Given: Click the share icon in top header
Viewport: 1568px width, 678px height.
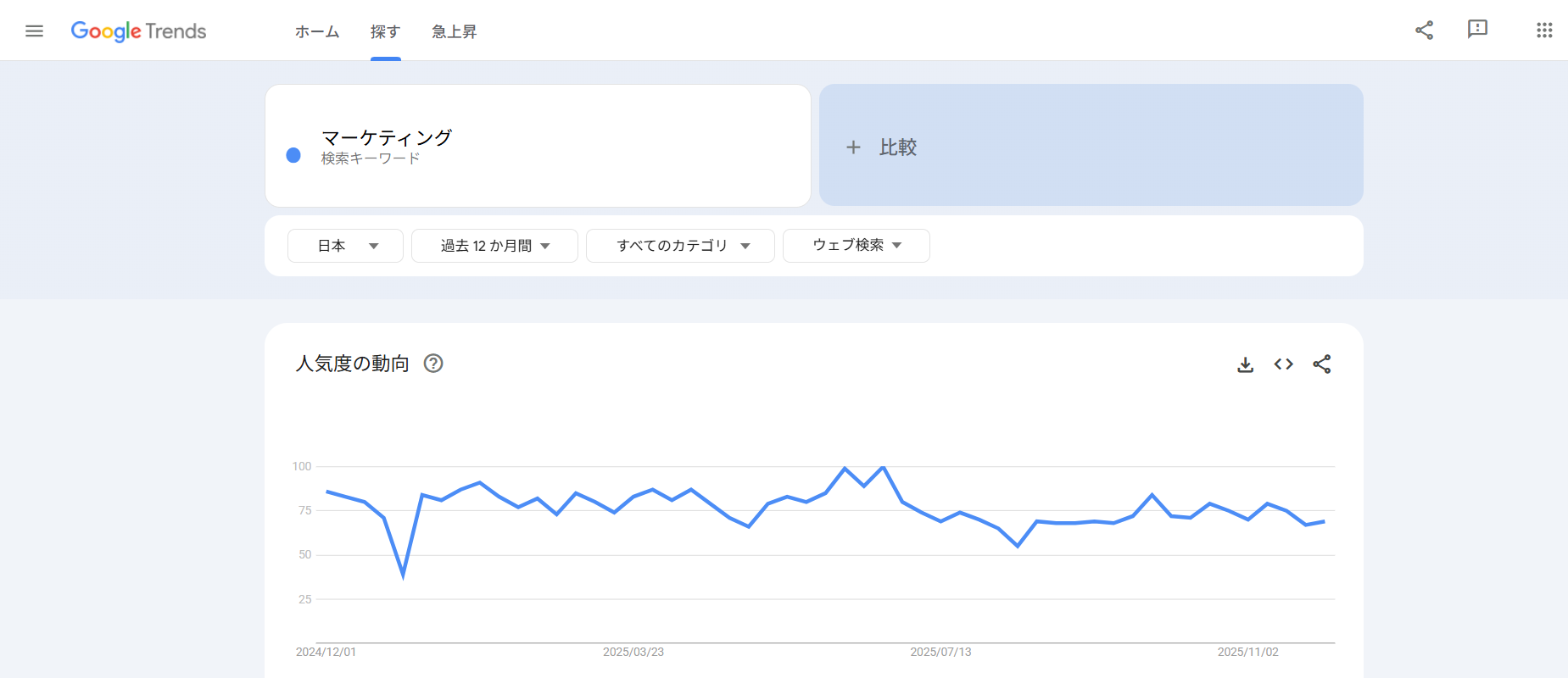Looking at the screenshot, I should [1424, 31].
